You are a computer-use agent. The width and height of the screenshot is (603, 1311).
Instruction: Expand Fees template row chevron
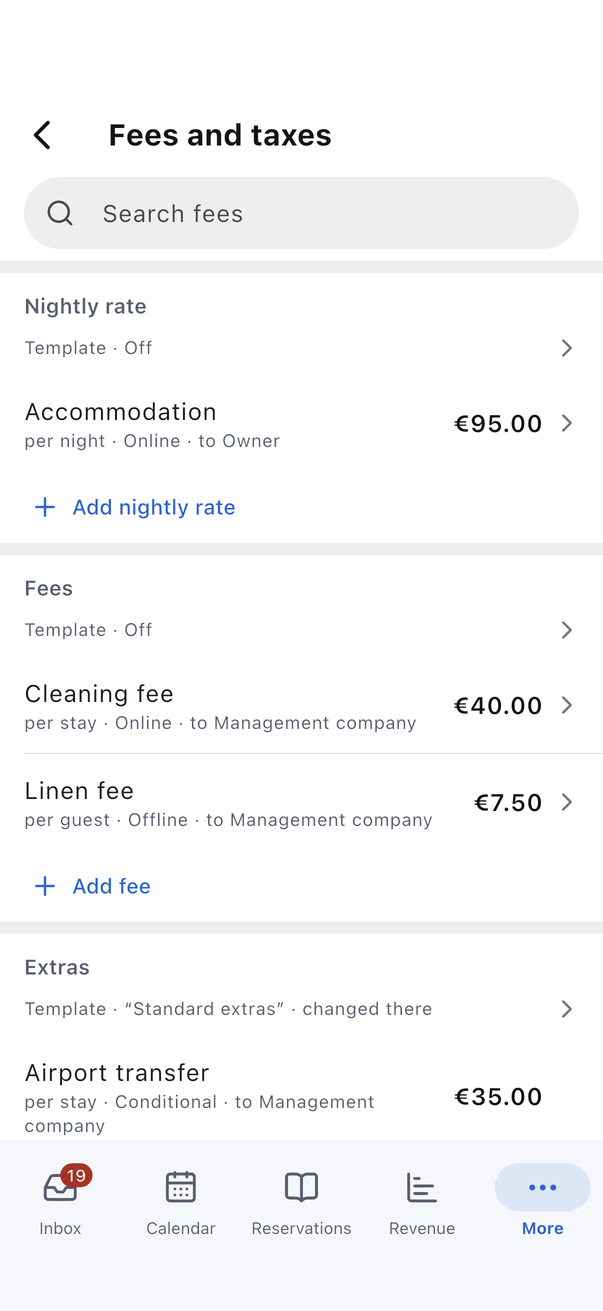point(567,630)
